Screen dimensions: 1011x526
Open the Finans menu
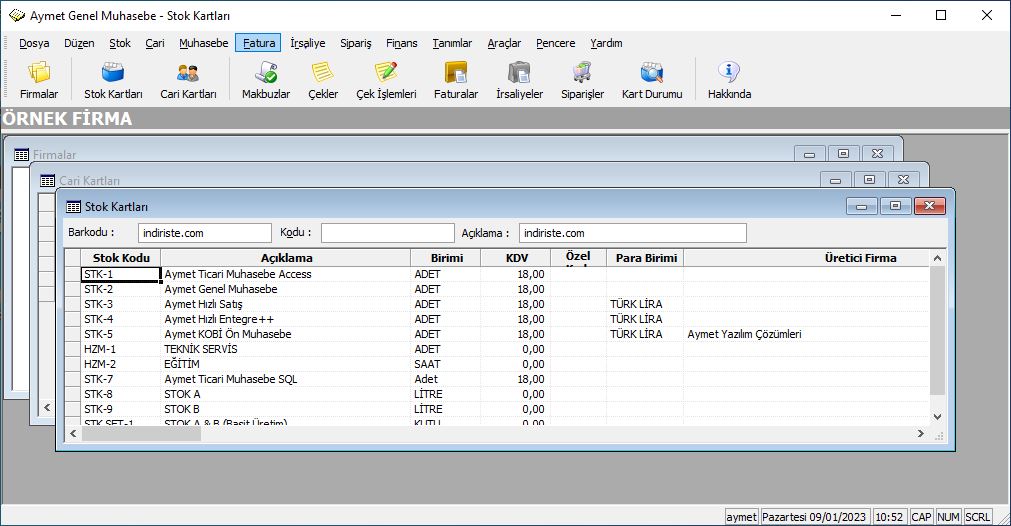[402, 43]
